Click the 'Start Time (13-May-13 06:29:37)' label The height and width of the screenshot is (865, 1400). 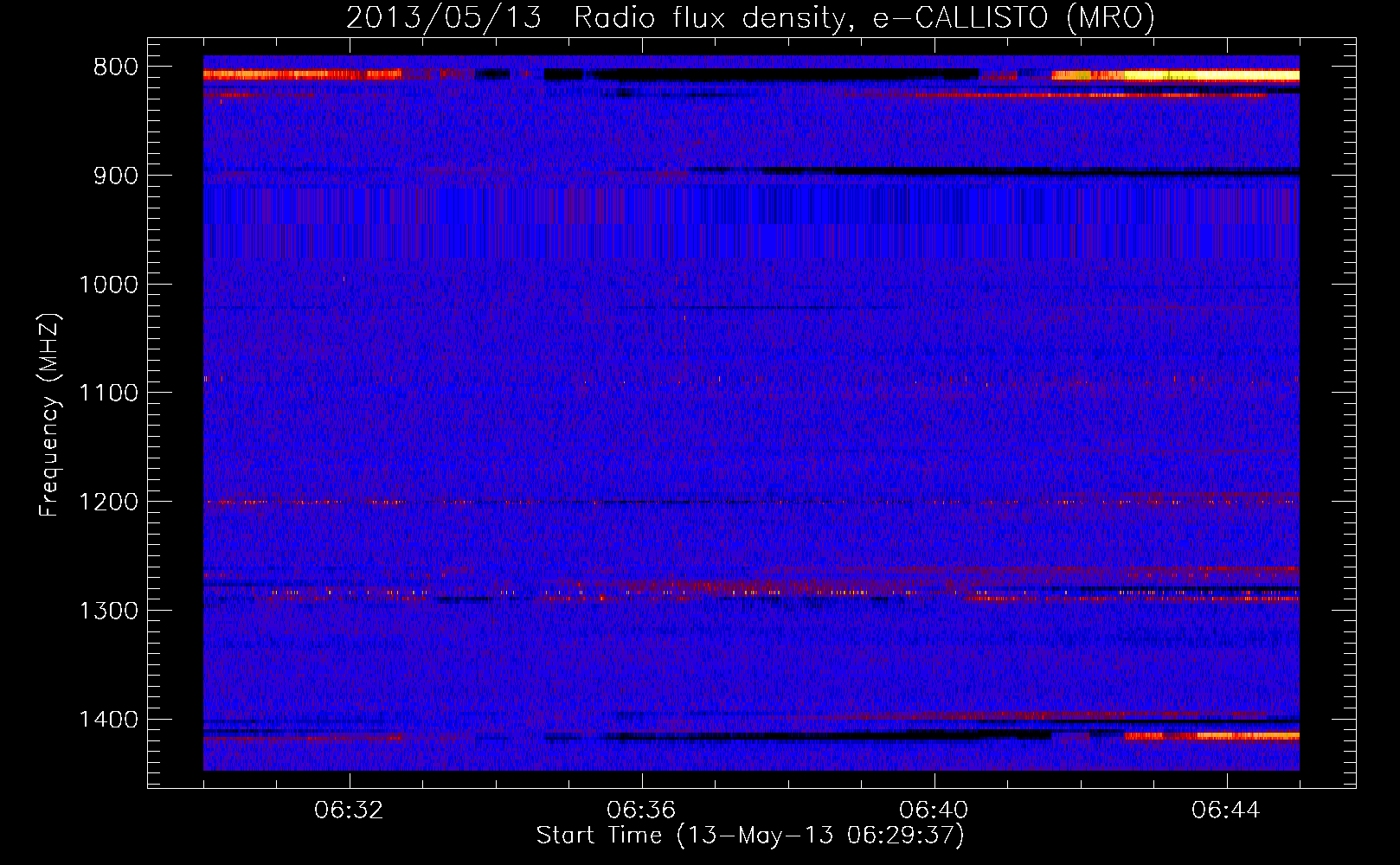[750, 836]
